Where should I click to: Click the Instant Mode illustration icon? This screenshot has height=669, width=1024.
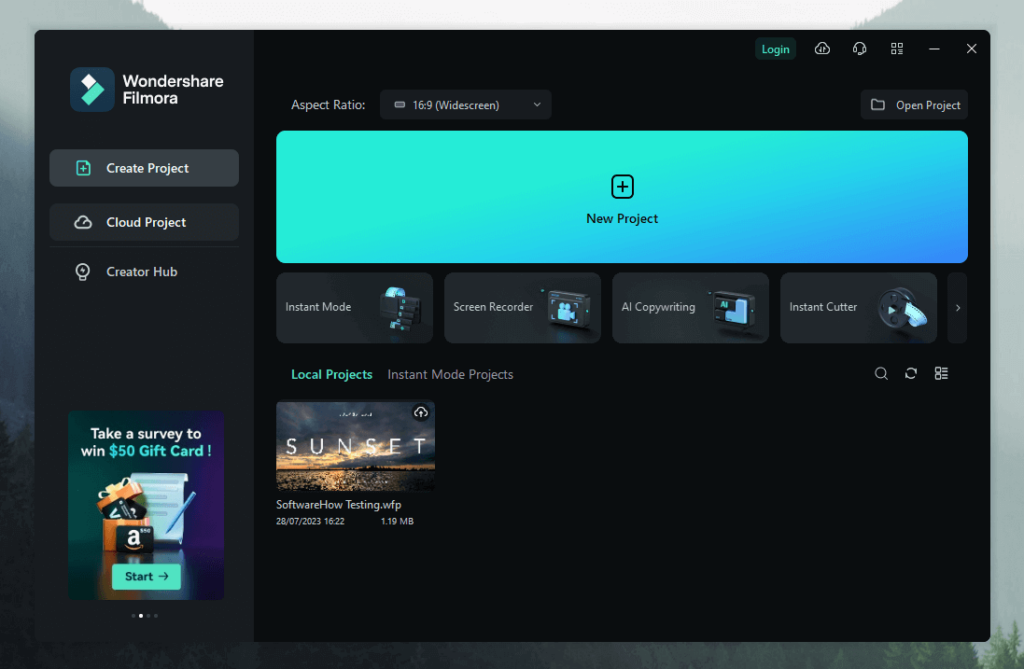(400, 308)
